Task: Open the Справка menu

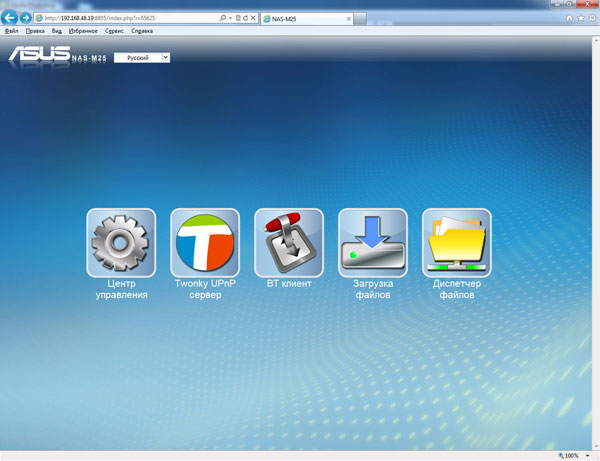Action: click(142, 31)
